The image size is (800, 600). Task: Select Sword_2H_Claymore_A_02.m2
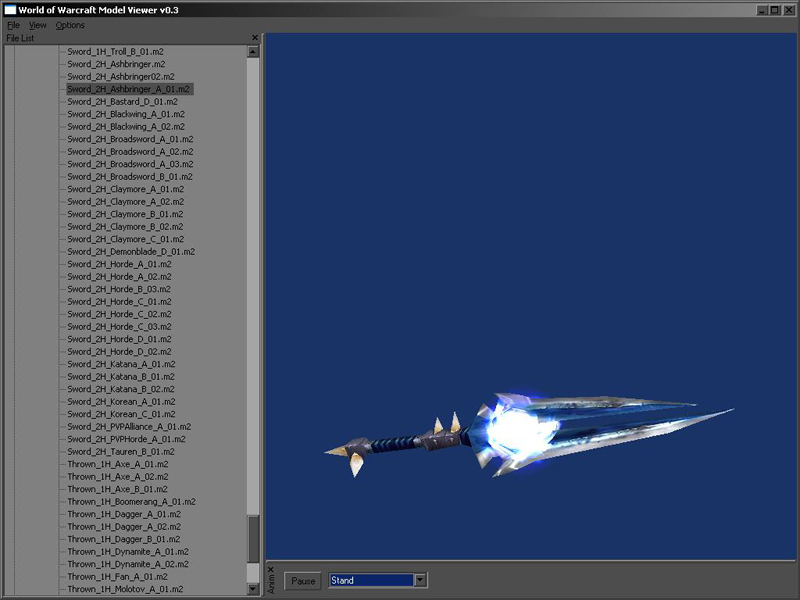(x=126, y=202)
